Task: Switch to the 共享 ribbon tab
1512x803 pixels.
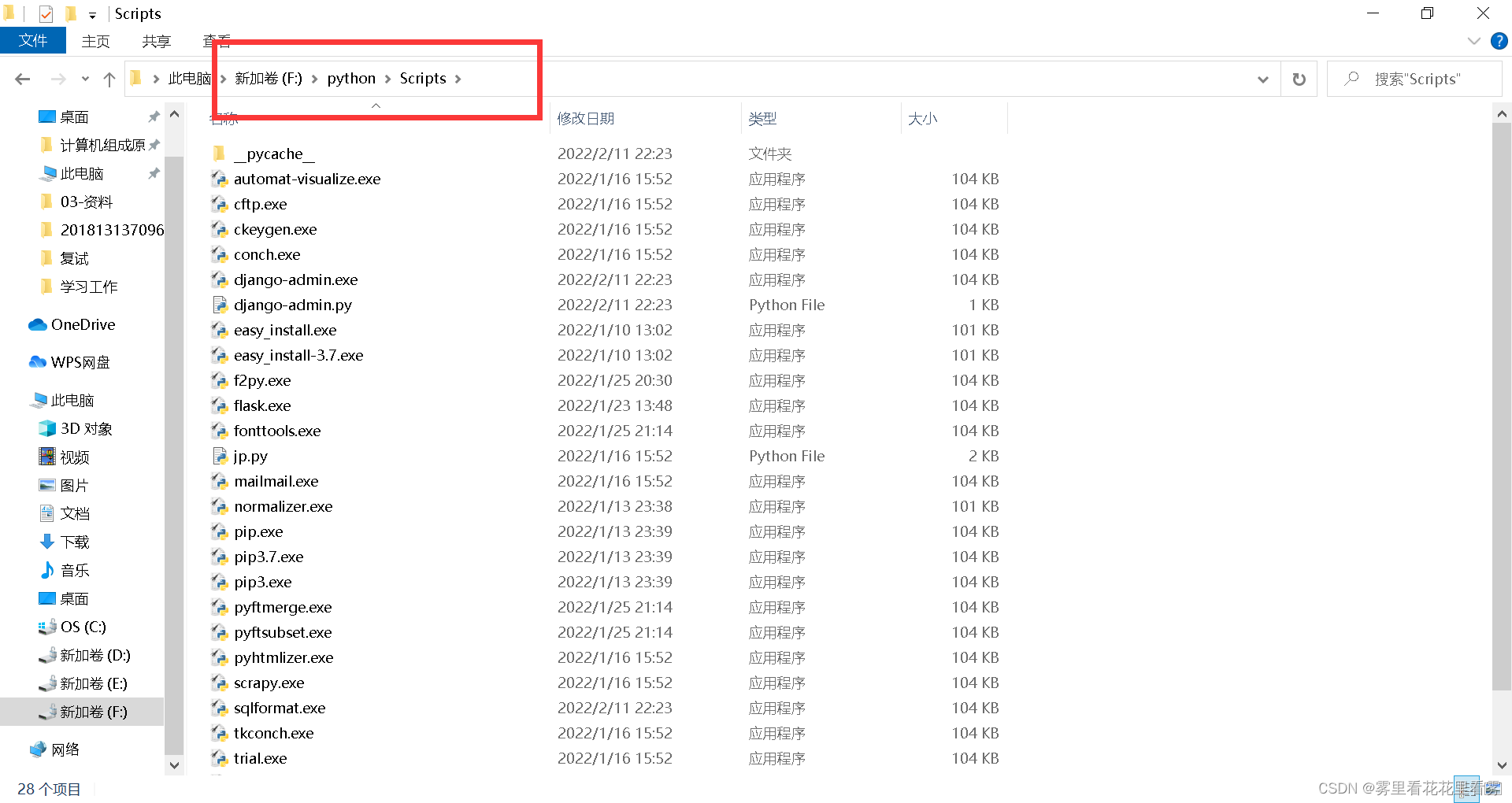Action: coord(156,41)
